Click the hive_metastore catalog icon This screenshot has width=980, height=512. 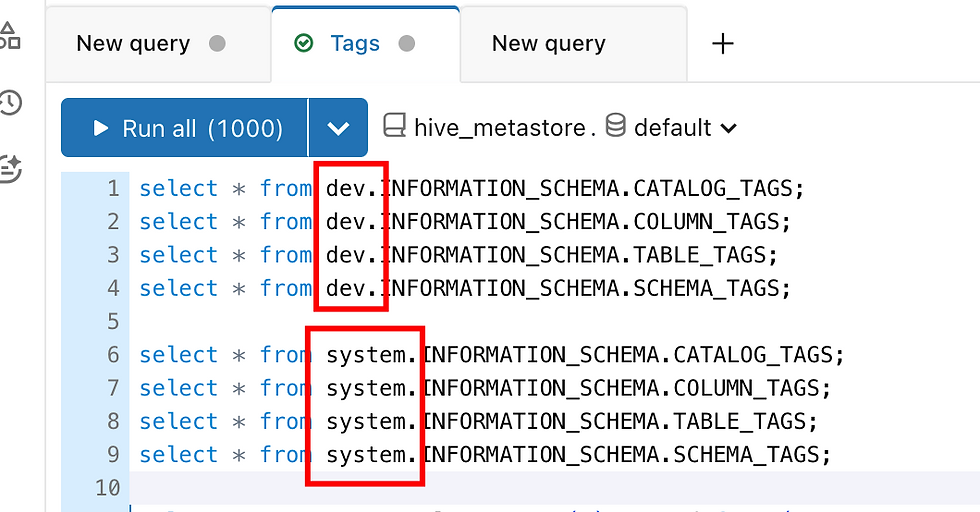click(x=394, y=126)
